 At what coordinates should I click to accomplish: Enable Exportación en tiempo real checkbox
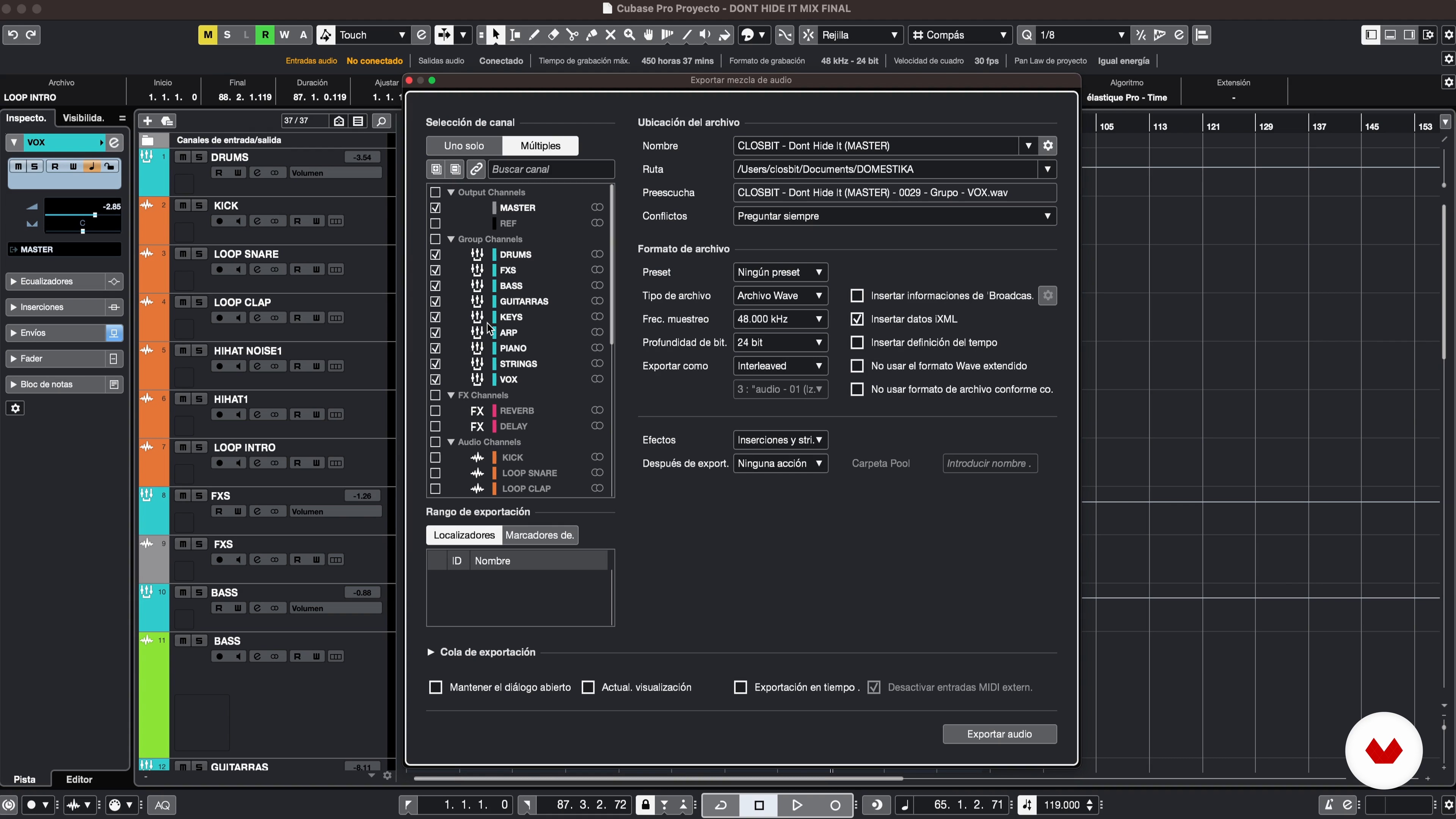[x=740, y=687]
